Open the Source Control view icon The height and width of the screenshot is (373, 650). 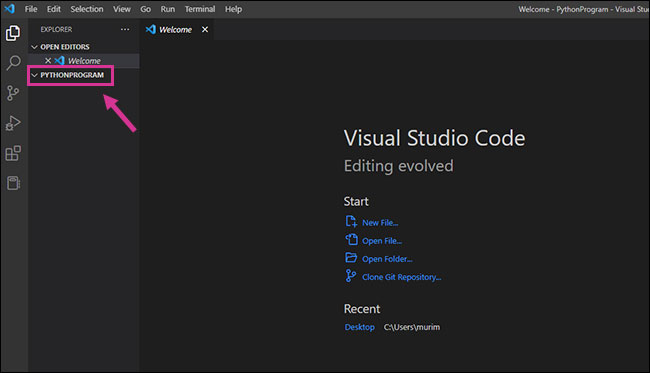(13, 93)
